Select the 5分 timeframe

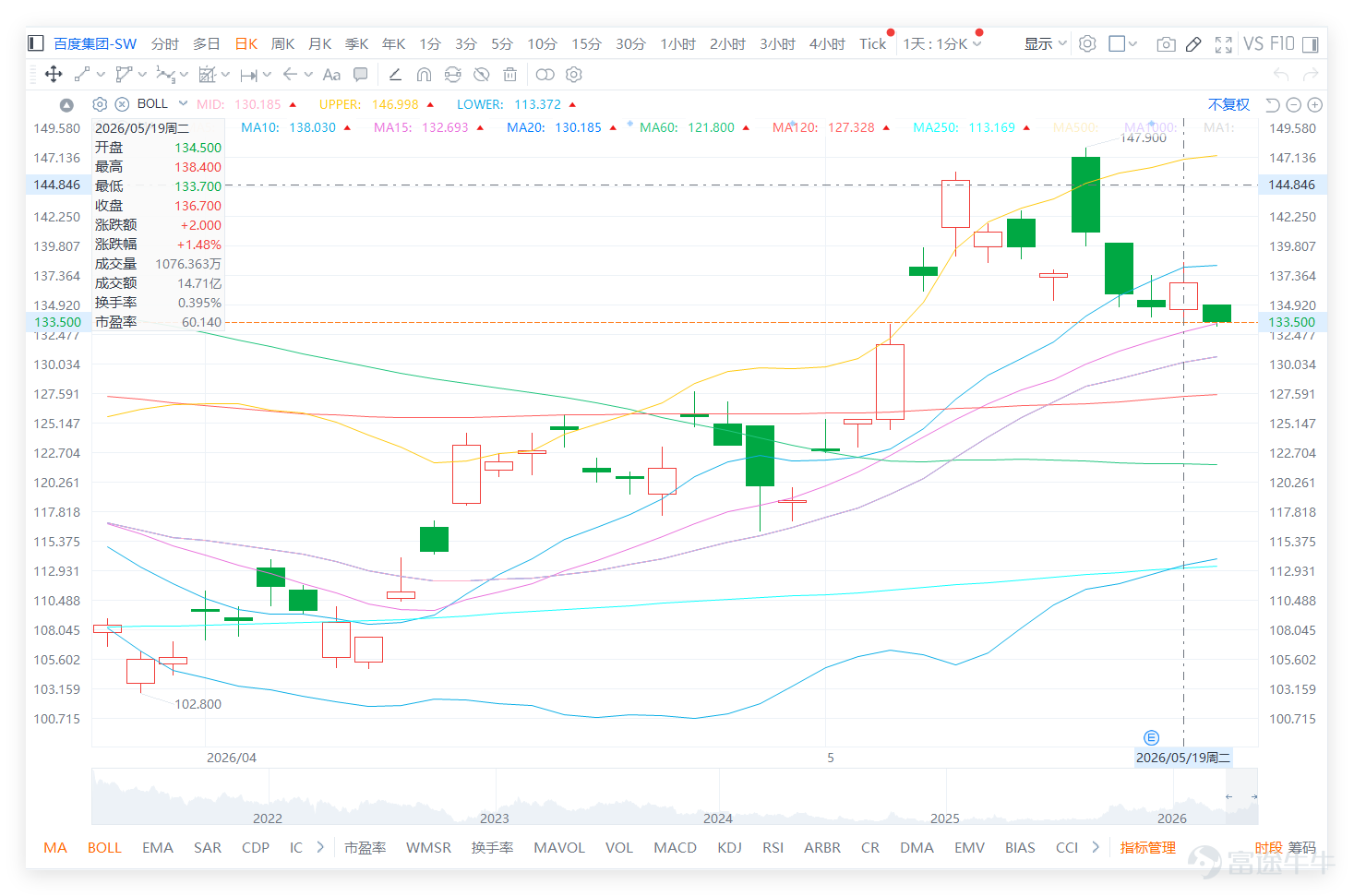click(x=502, y=43)
